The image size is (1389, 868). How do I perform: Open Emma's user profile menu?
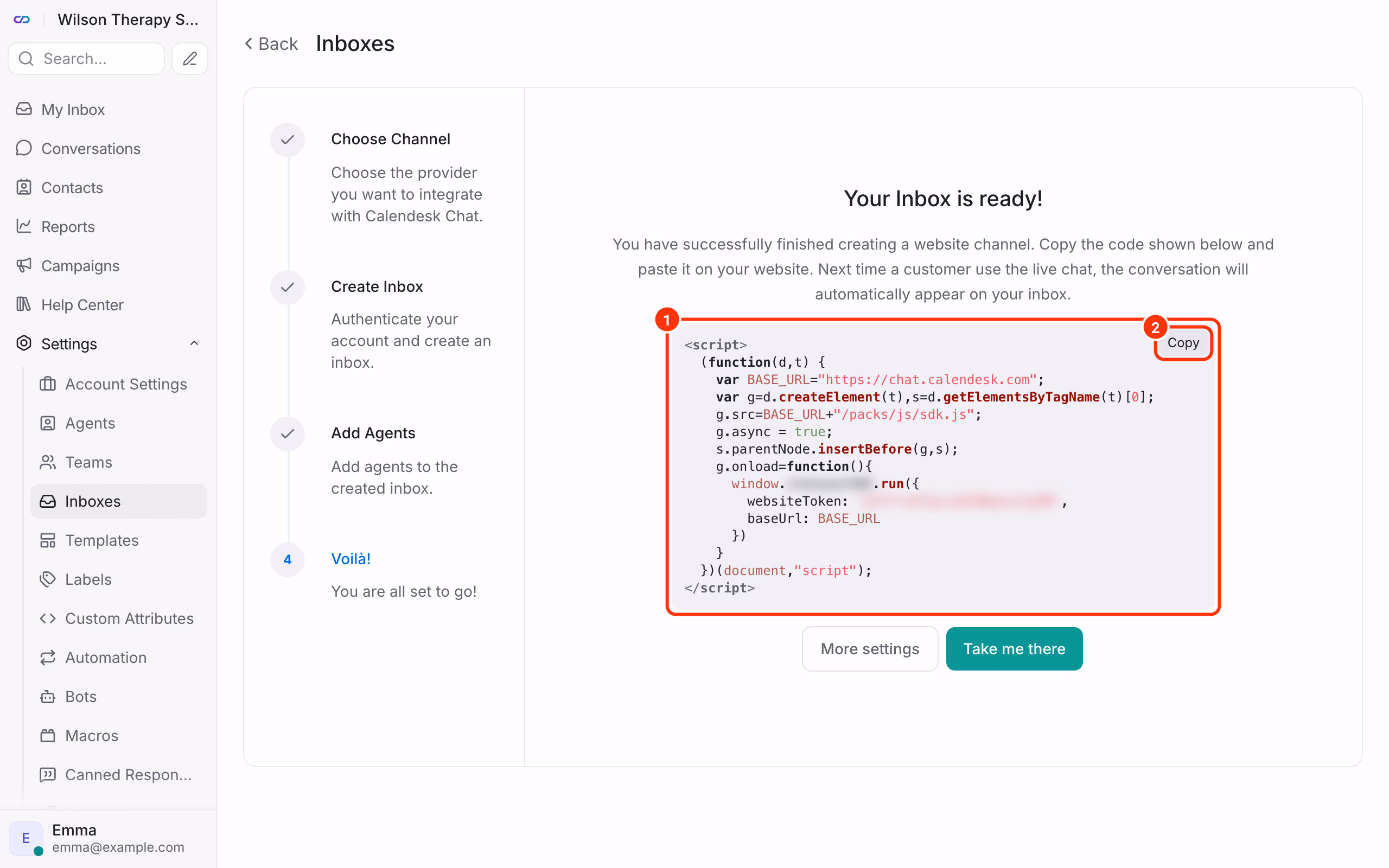109,838
